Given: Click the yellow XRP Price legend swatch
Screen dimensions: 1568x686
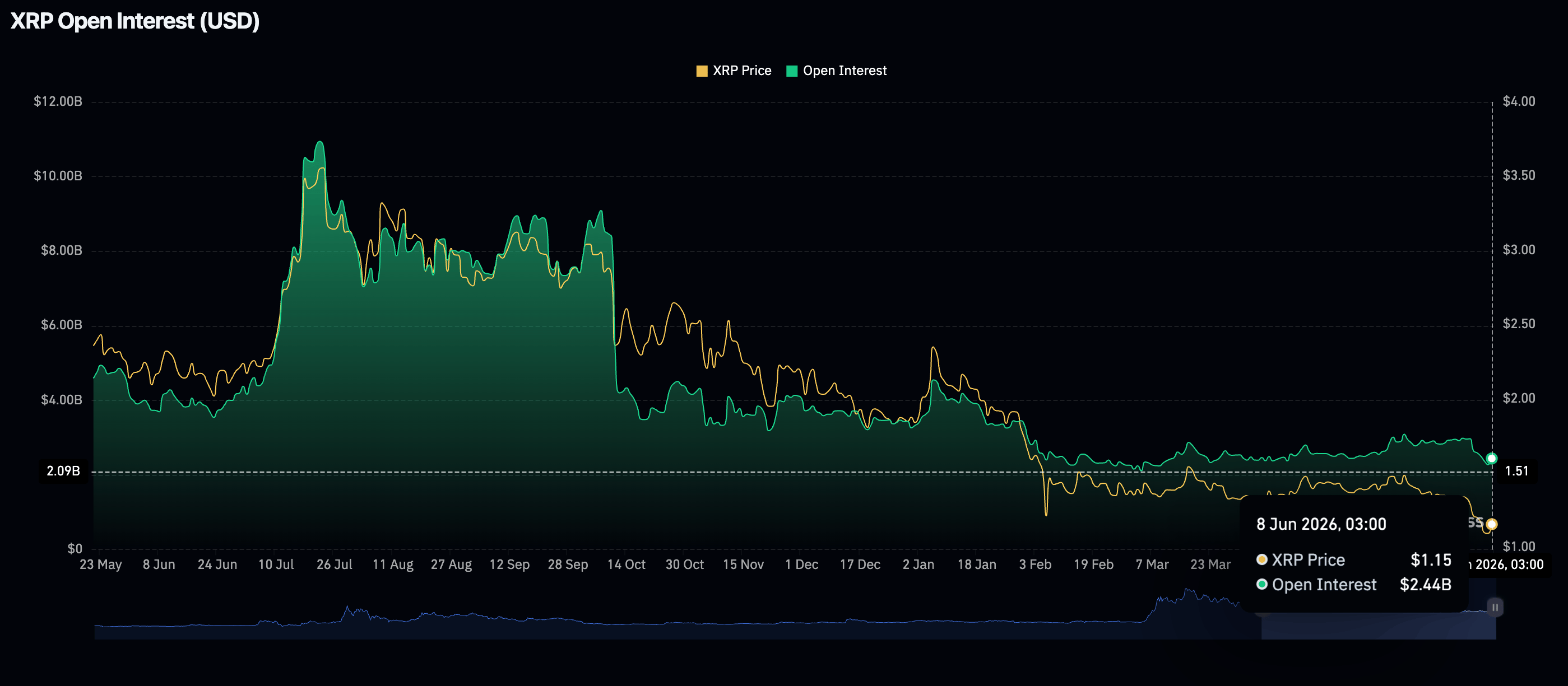Looking at the screenshot, I should [701, 71].
